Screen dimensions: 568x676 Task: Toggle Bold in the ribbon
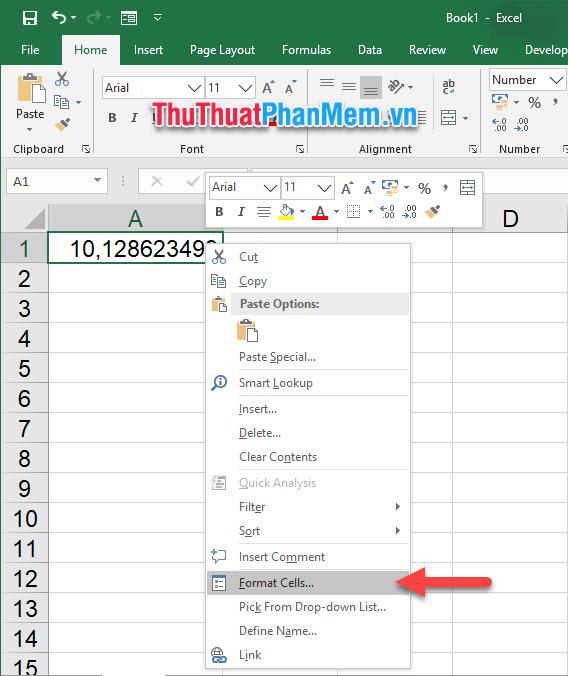[x=112, y=117]
